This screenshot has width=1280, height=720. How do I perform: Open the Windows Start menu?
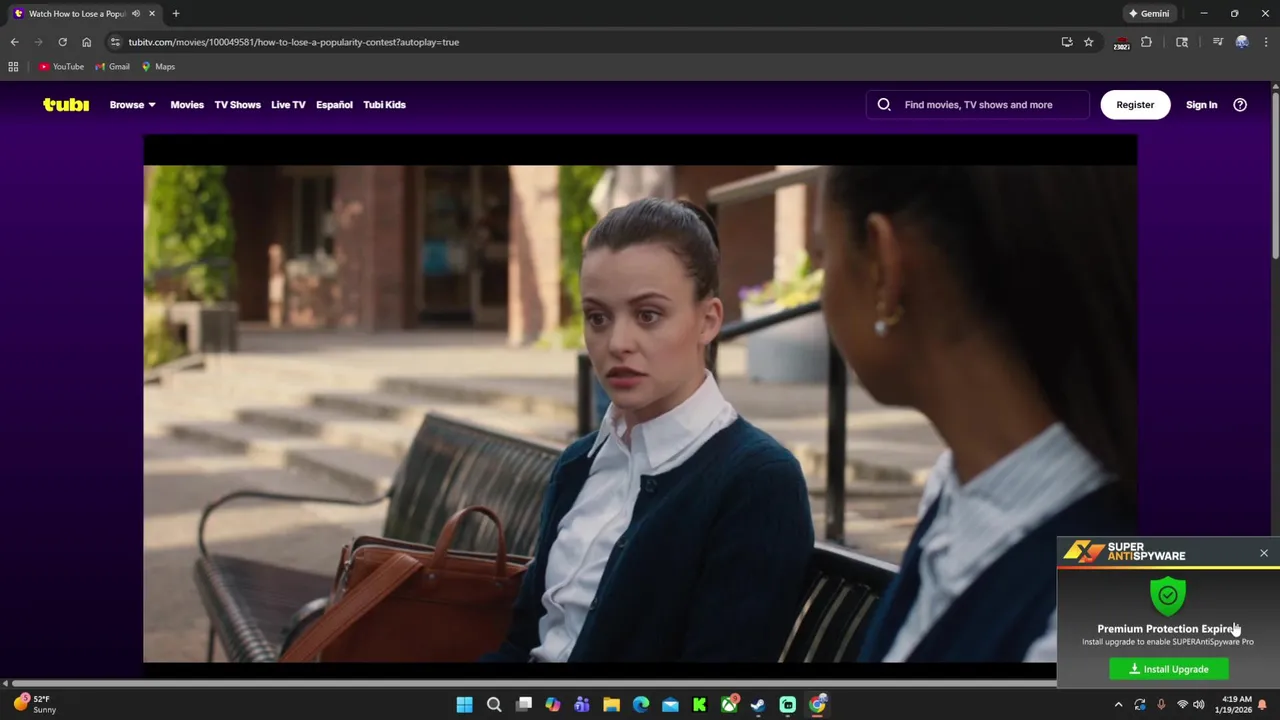tap(464, 705)
